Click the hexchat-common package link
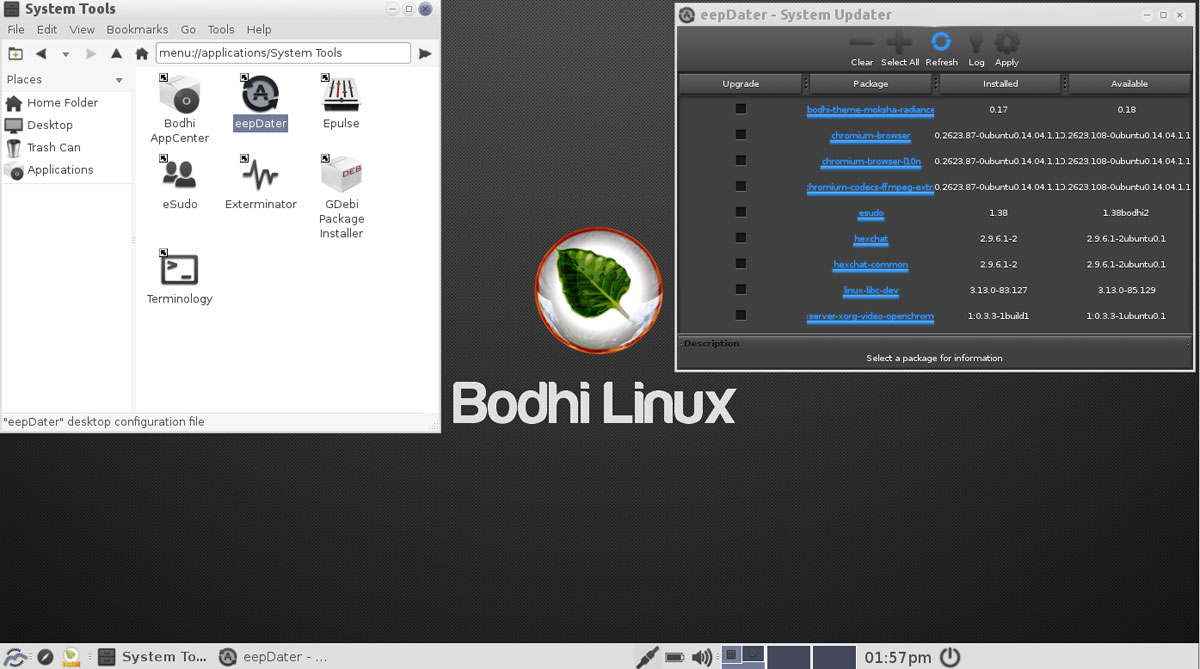This screenshot has height=669, width=1200. [871, 265]
